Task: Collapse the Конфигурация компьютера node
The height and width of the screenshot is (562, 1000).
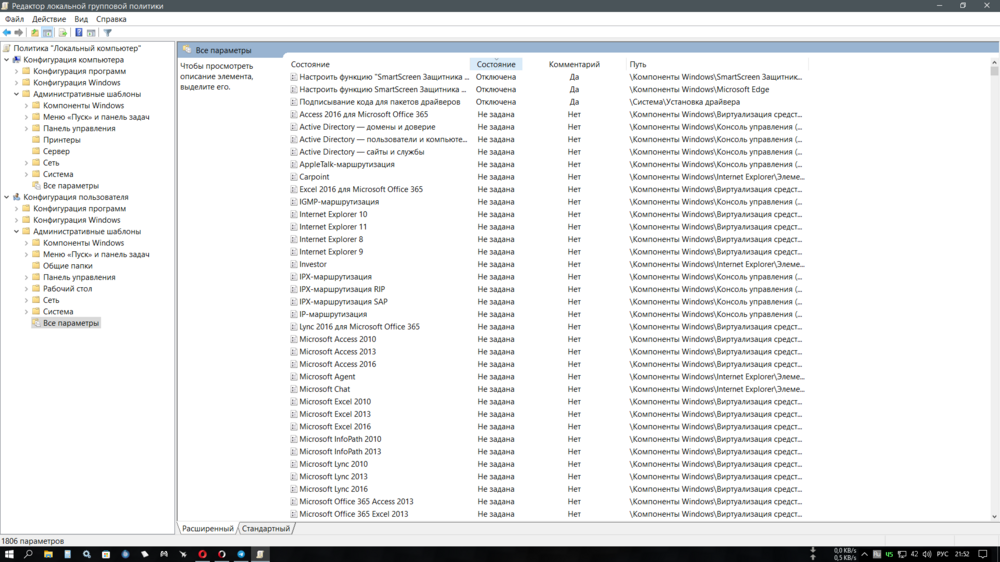Action: [7, 60]
